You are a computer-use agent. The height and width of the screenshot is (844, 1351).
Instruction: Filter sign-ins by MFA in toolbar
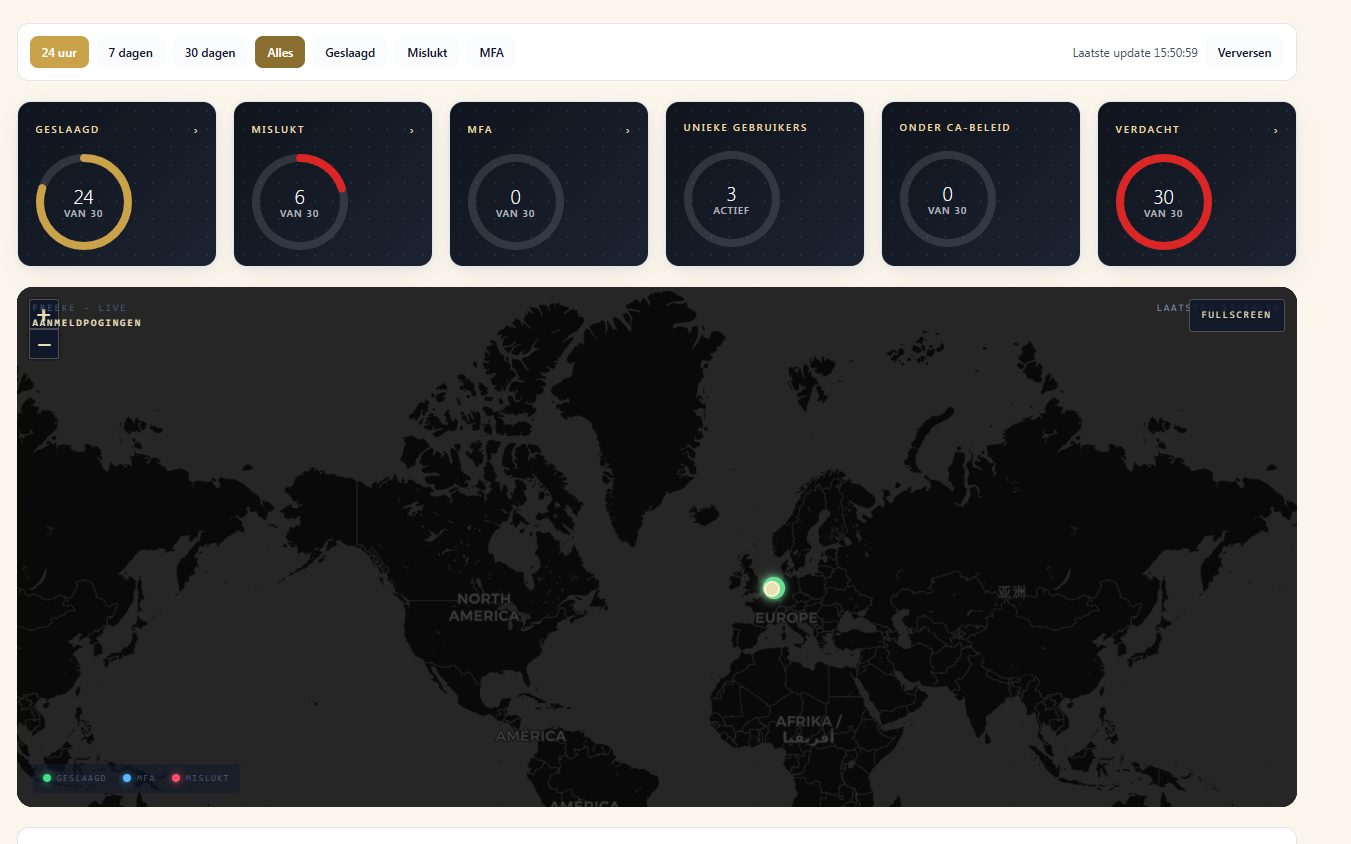492,52
